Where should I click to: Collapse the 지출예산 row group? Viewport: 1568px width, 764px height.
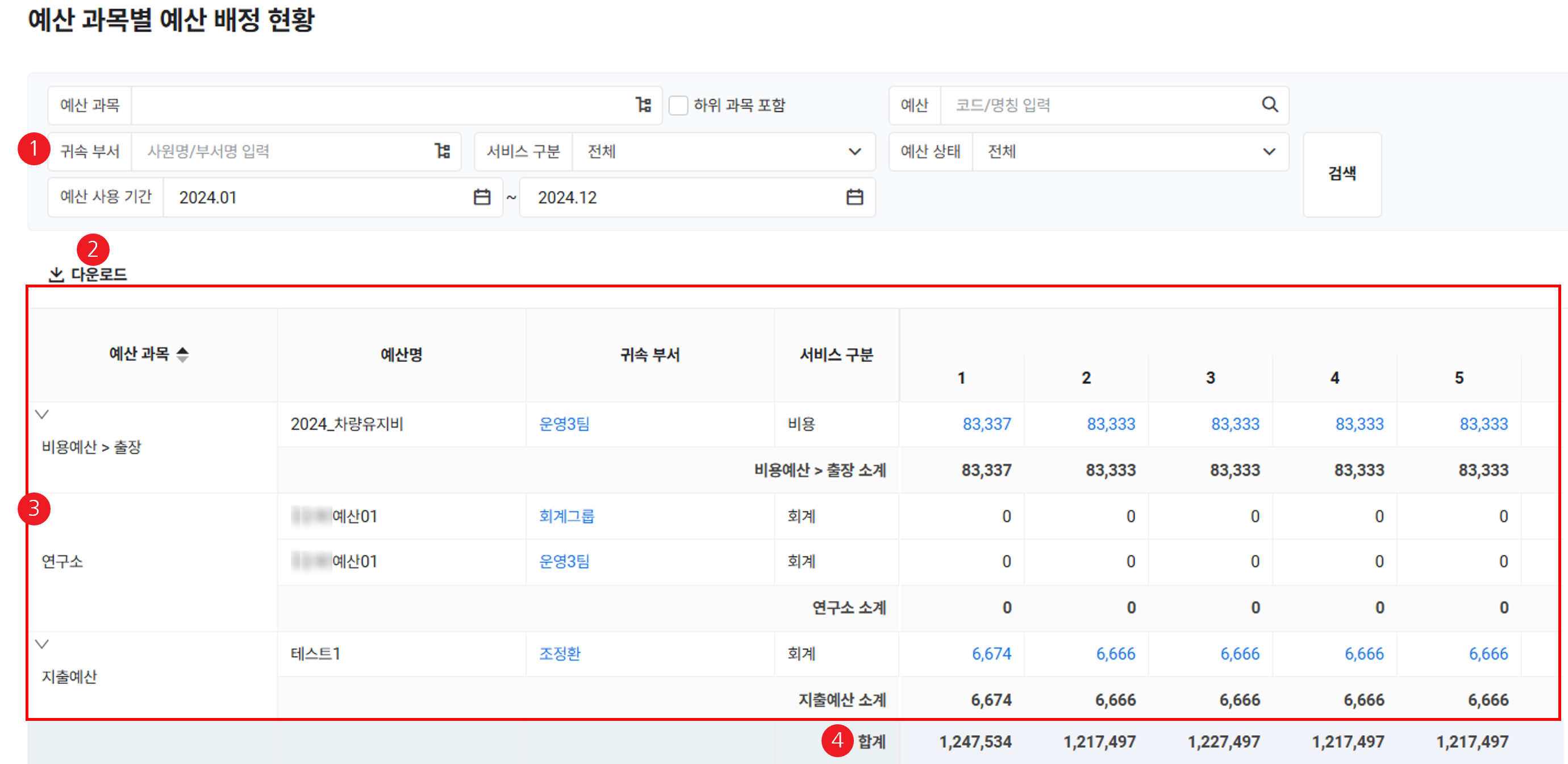42,644
